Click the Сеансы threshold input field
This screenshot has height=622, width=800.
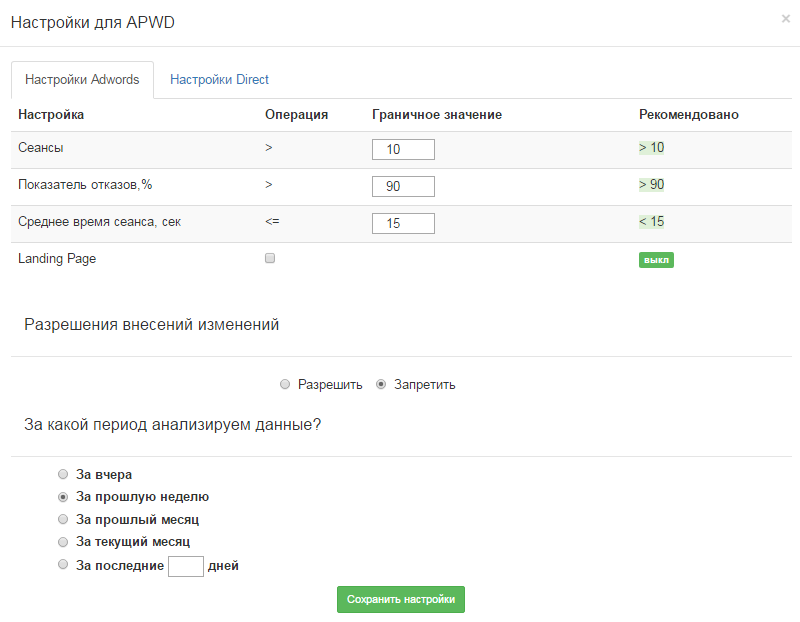coord(403,149)
